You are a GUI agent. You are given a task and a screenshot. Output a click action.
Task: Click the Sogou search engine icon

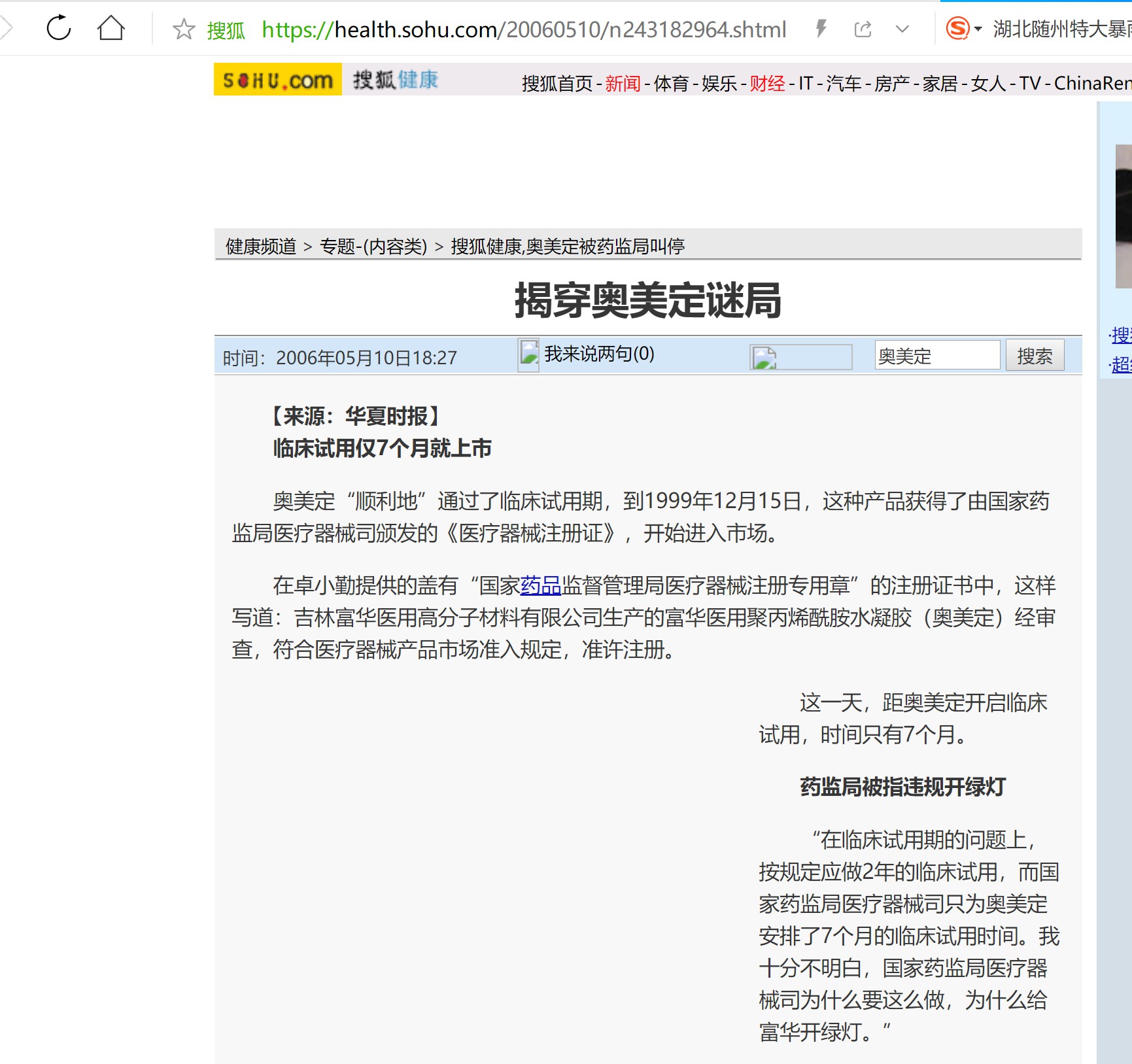tap(958, 28)
